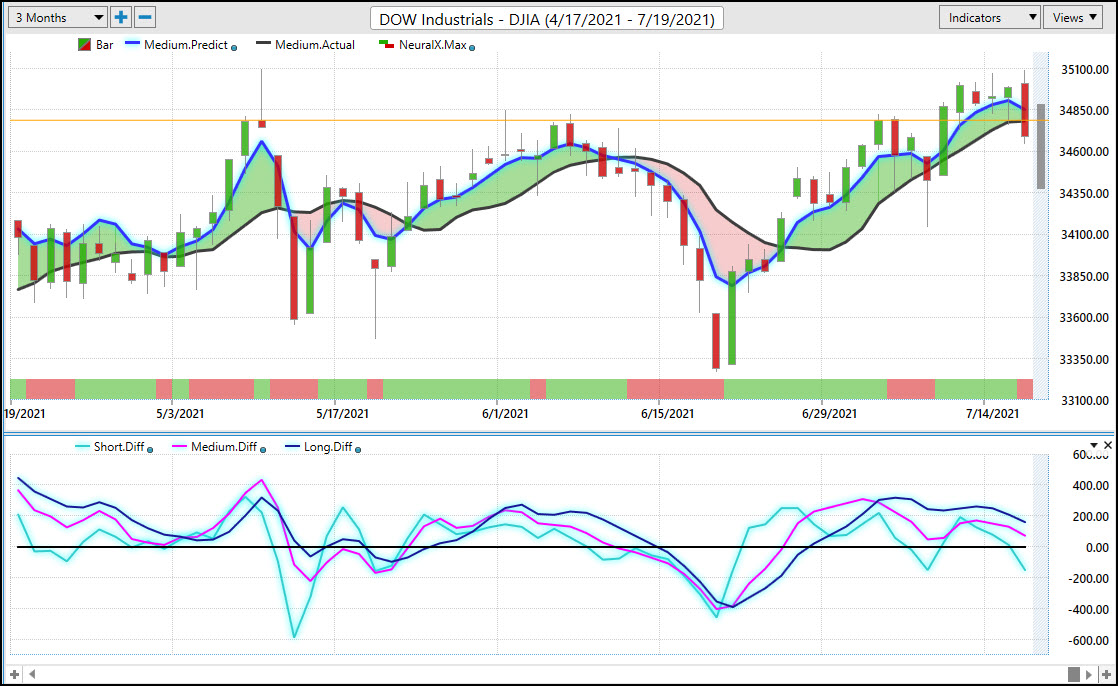Click the 6/29/2021 date label
The height and width of the screenshot is (686, 1118).
point(829,414)
